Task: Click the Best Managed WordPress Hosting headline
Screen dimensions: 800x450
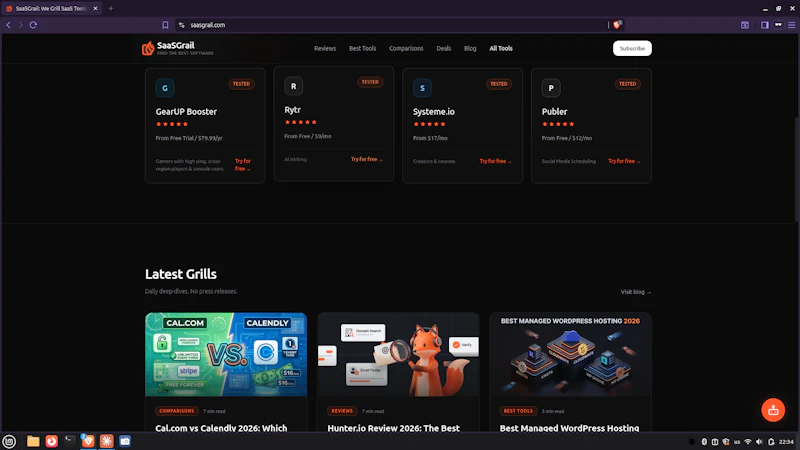Action: click(x=569, y=428)
